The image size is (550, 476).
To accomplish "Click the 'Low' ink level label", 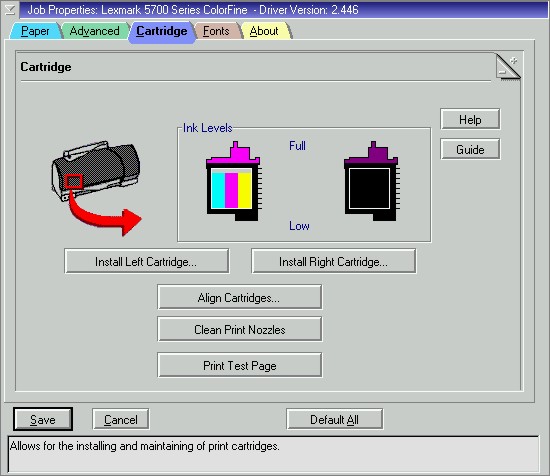I will pyautogui.click(x=299, y=226).
